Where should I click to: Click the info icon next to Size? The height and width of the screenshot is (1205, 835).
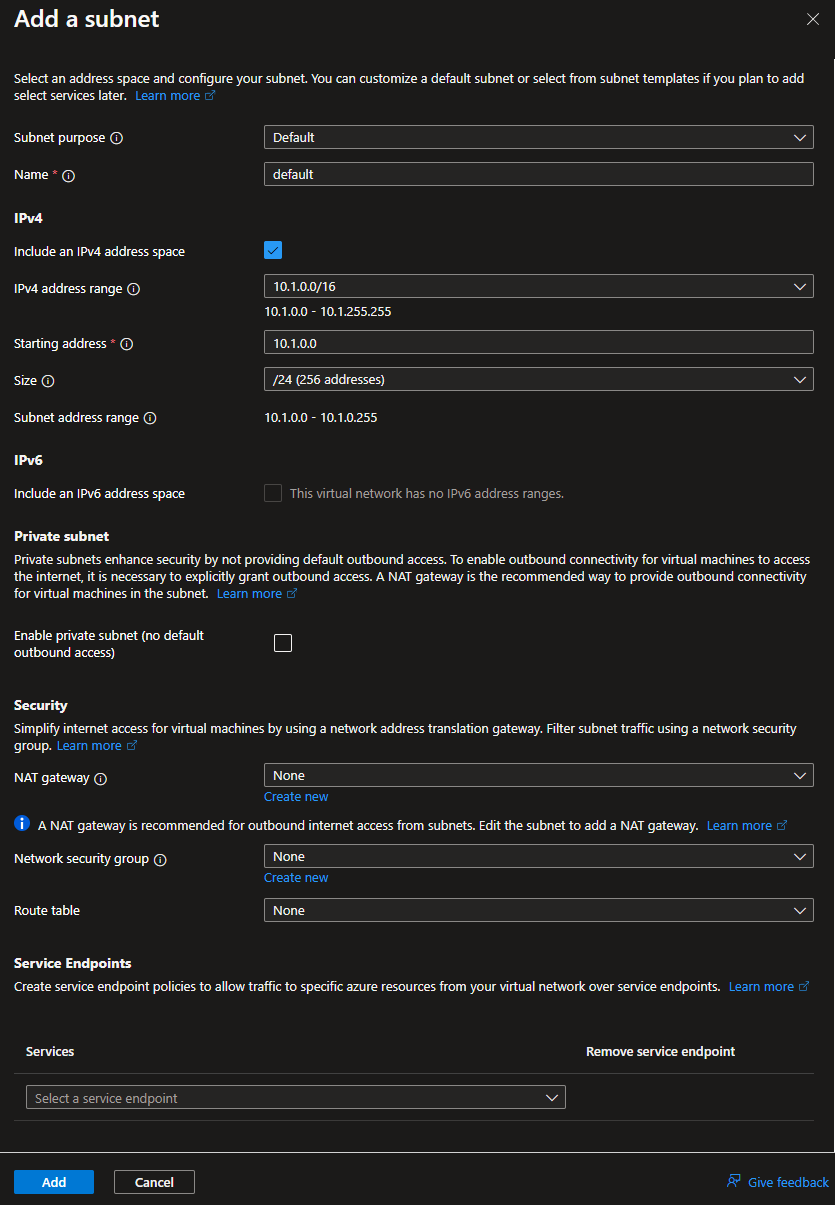click(x=48, y=381)
